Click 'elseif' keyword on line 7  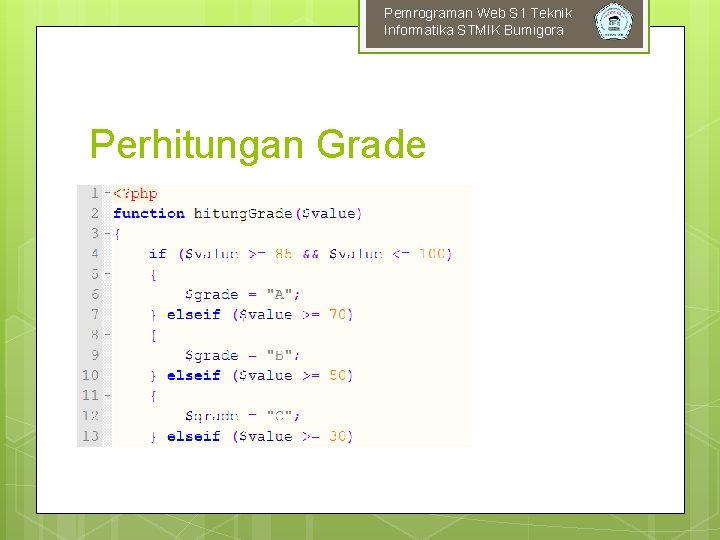click(193, 315)
